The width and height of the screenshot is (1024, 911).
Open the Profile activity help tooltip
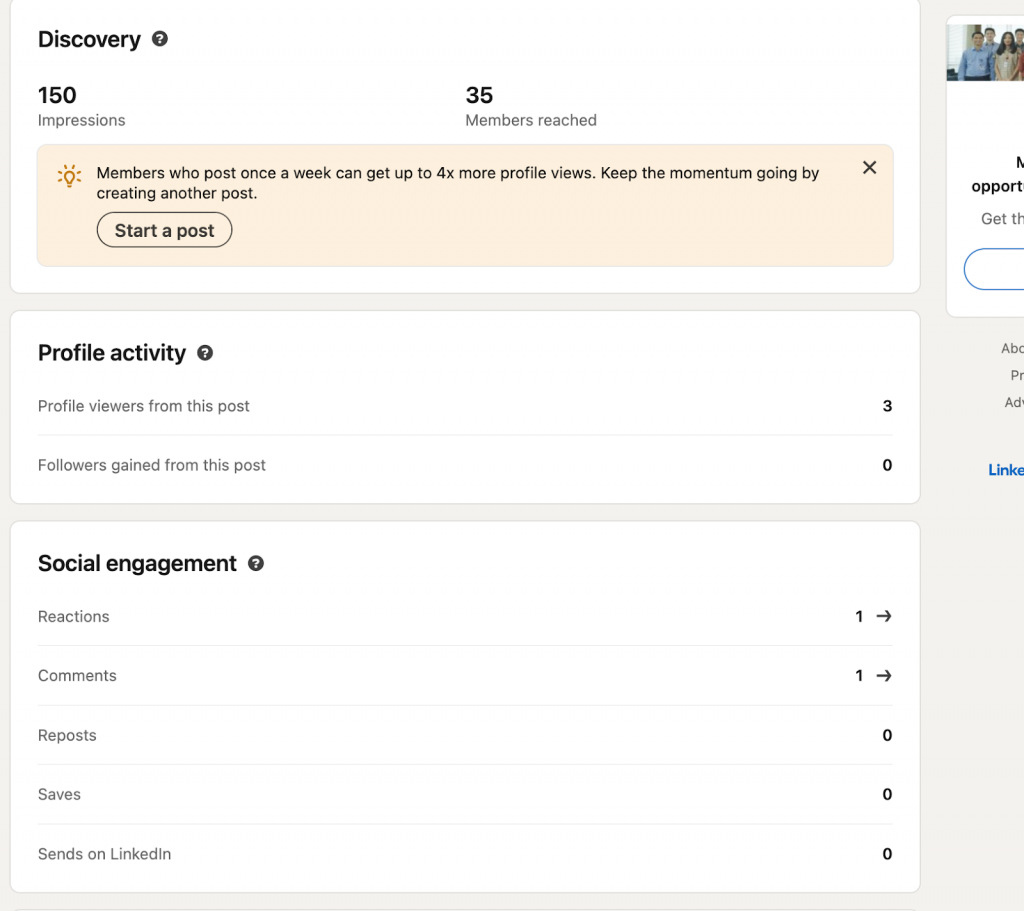point(205,353)
